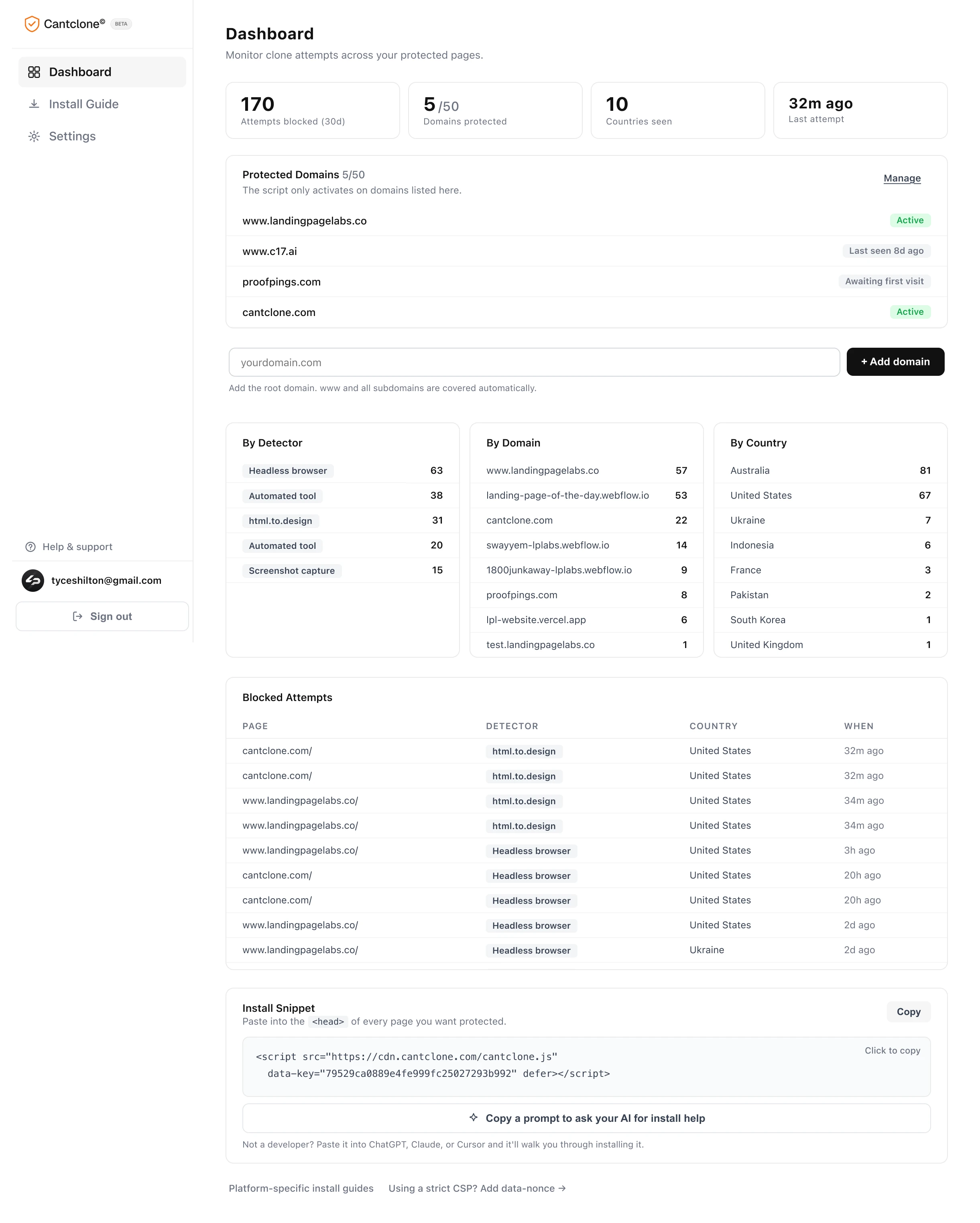Click the Headless browser tag in By Detector
This screenshot has width=980, height=1223.
pyautogui.click(x=287, y=471)
